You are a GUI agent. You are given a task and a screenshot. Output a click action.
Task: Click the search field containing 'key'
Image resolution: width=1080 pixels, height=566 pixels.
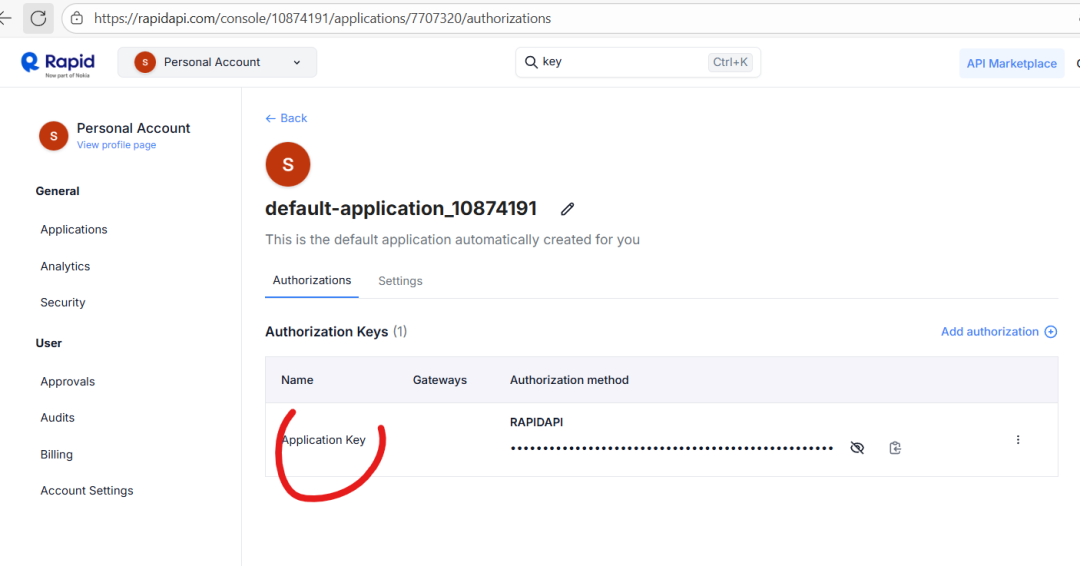coord(638,62)
